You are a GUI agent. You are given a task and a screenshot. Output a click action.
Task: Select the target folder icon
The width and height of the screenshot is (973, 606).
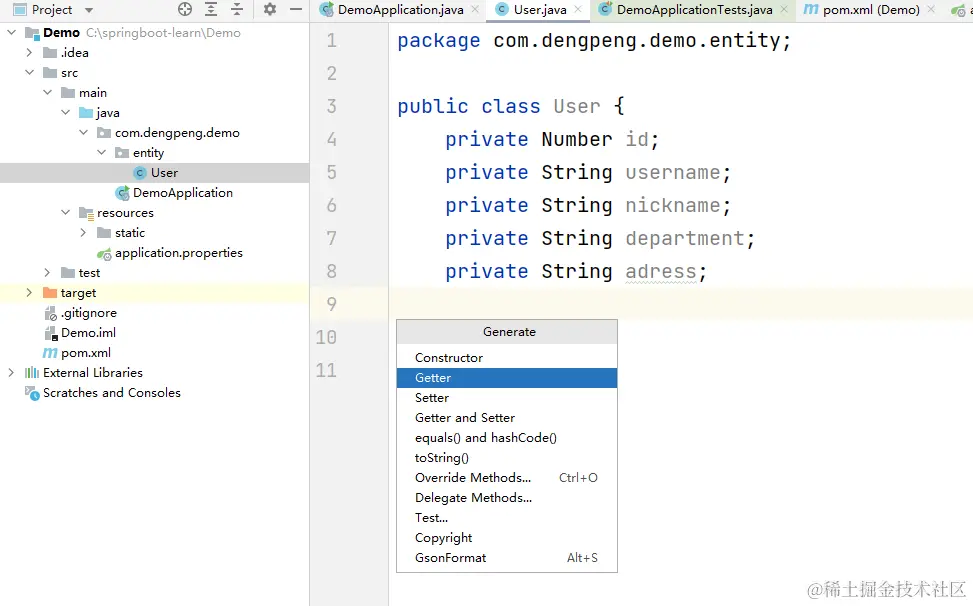(50, 292)
